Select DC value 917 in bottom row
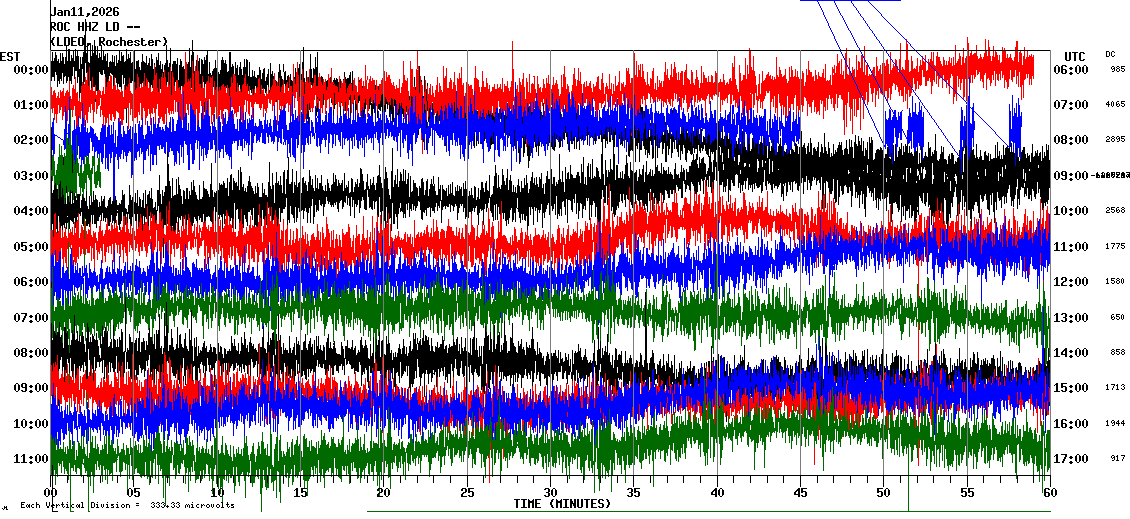Viewport: 1130px width, 519px height. (1118, 459)
